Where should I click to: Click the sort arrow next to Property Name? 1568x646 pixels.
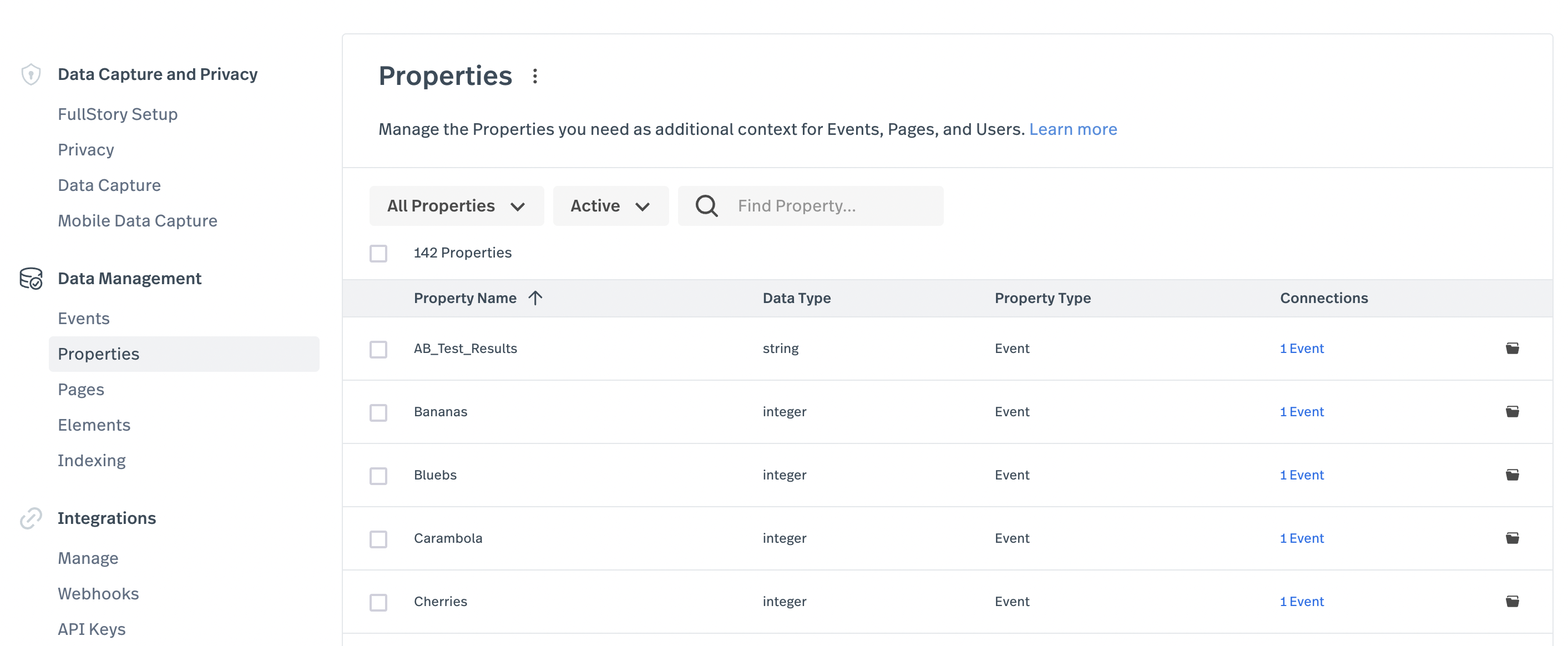pyautogui.click(x=535, y=297)
